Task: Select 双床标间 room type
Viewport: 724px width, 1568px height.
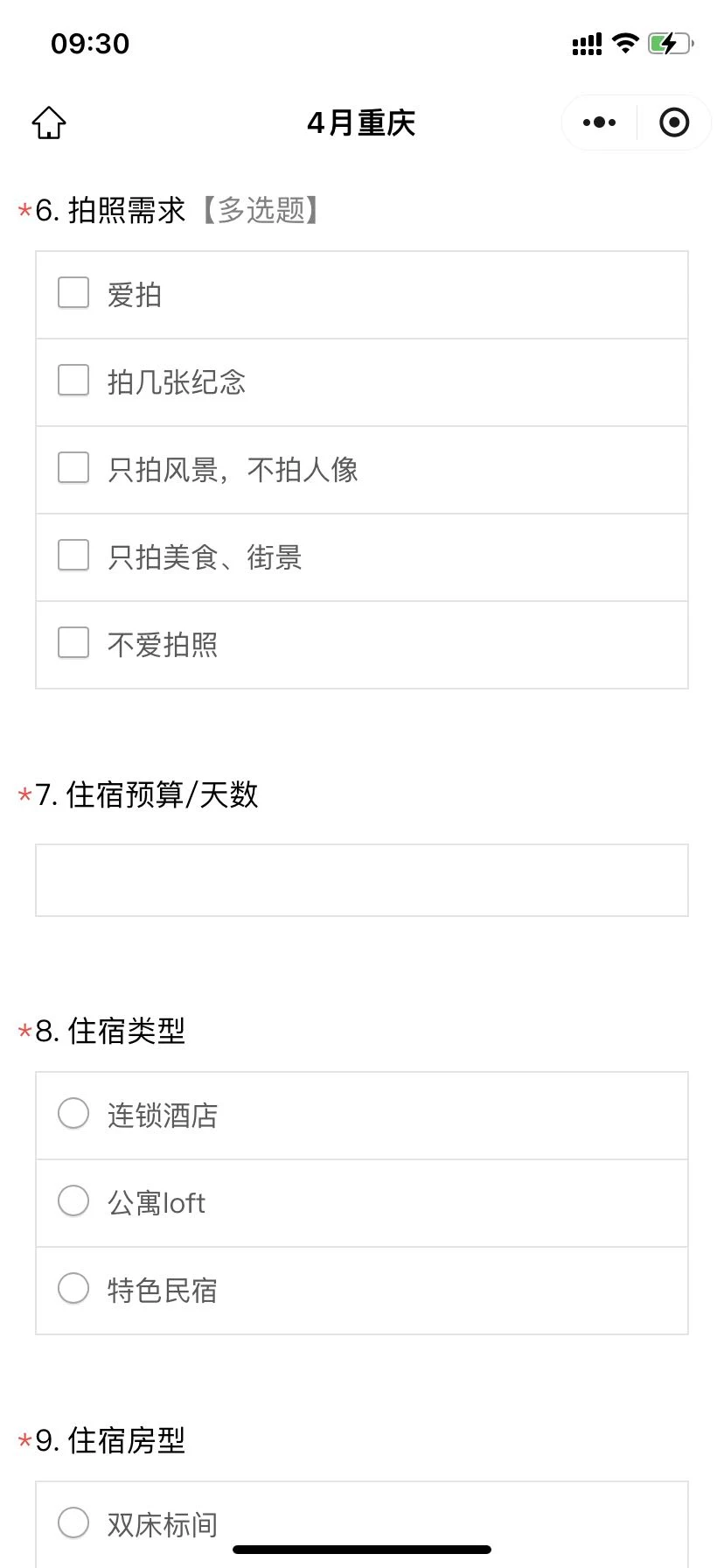Action: click(x=73, y=1523)
